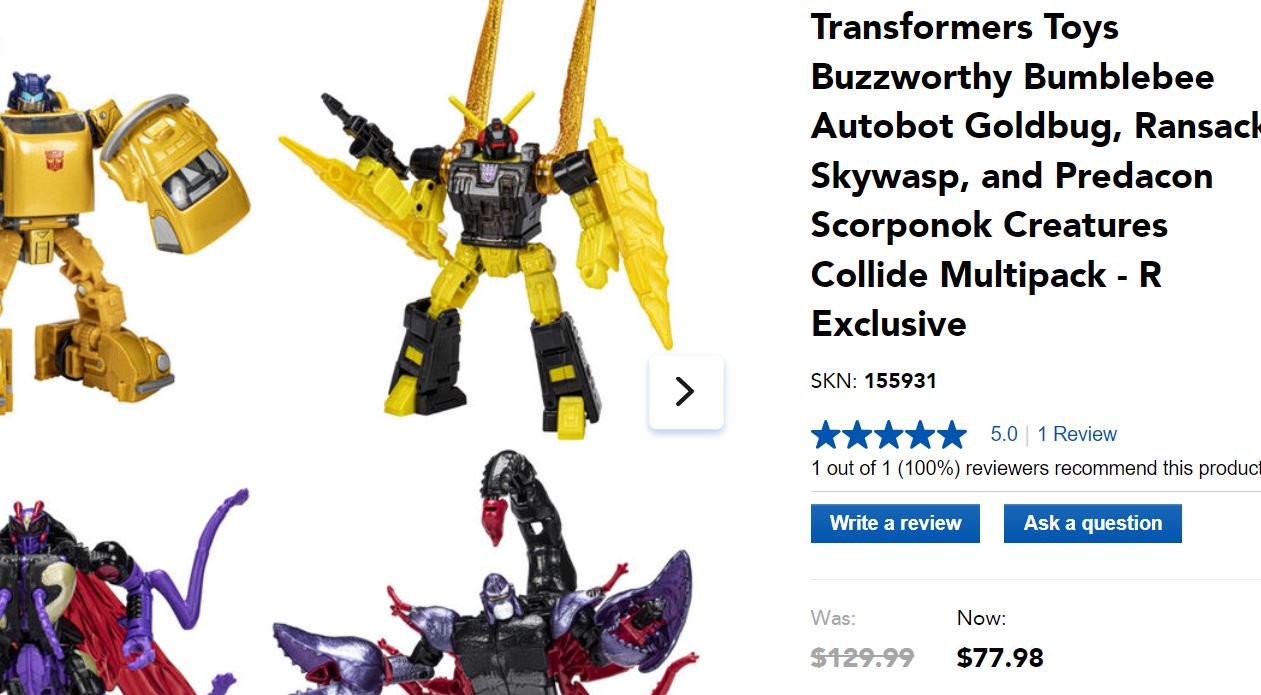Screen dimensions: 1261x695
Task: Click the SKN: label text
Action: (834, 381)
